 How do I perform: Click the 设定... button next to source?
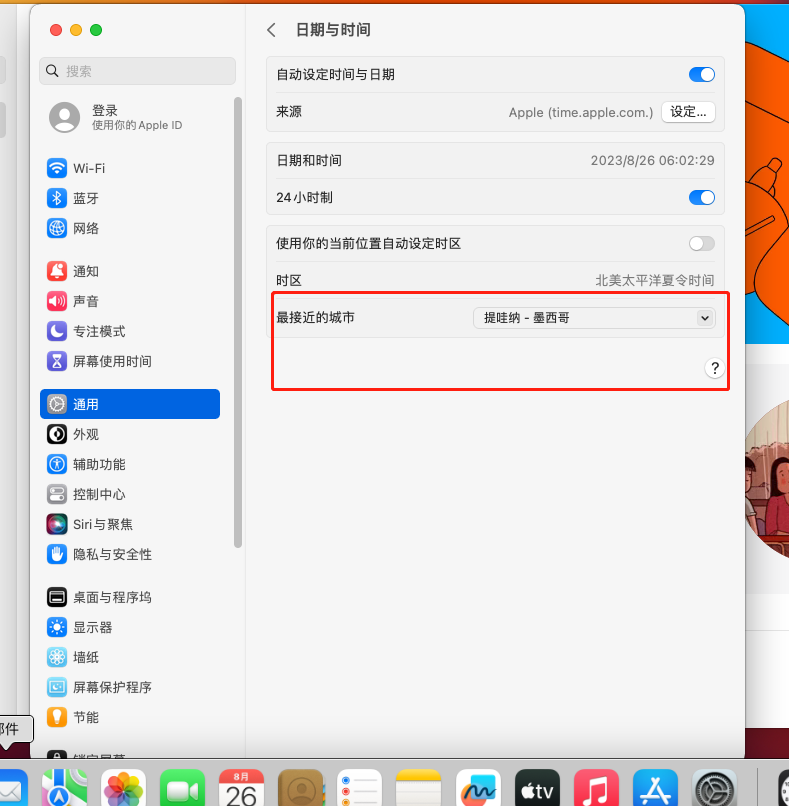pos(688,112)
